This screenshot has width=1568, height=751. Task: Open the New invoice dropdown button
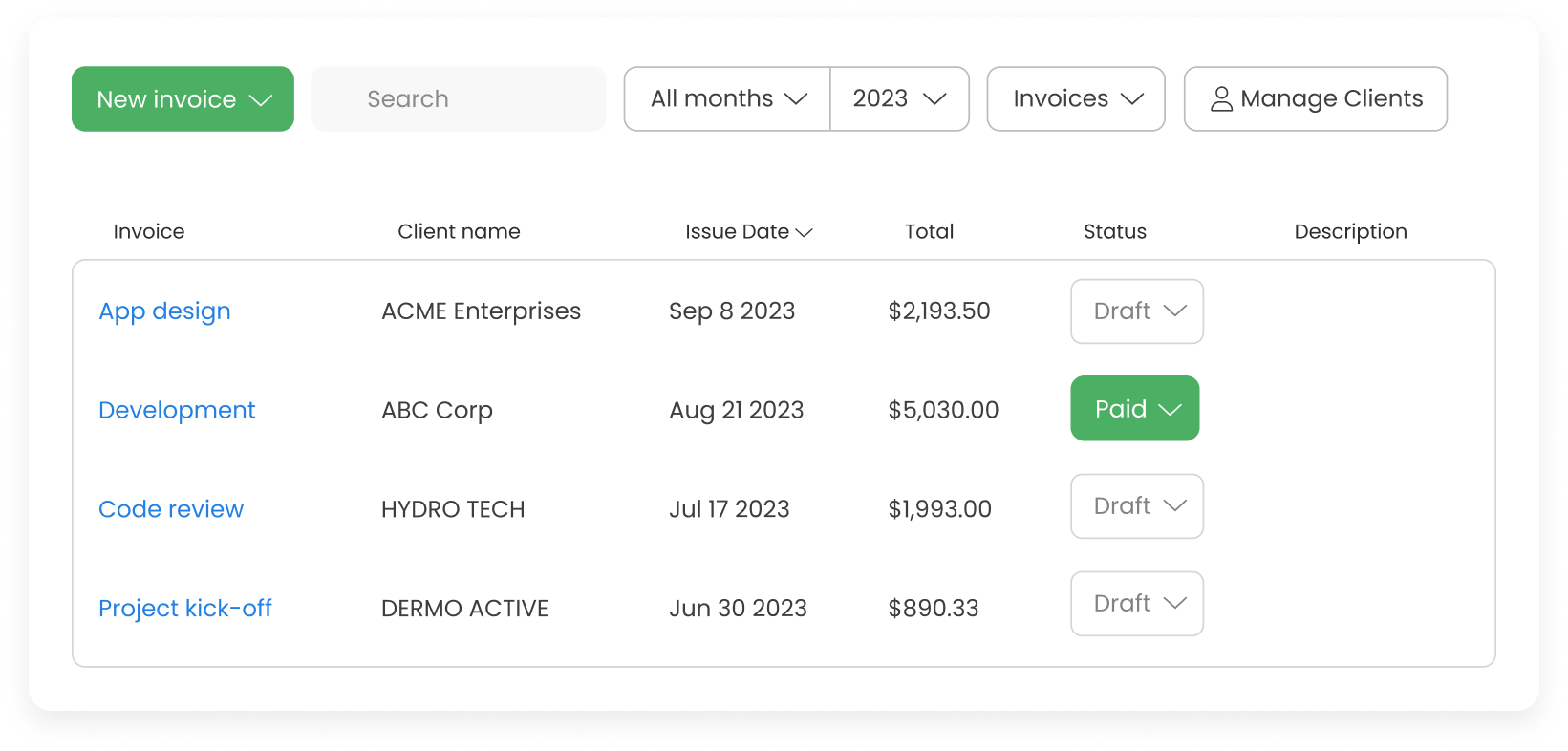pyautogui.click(x=183, y=98)
